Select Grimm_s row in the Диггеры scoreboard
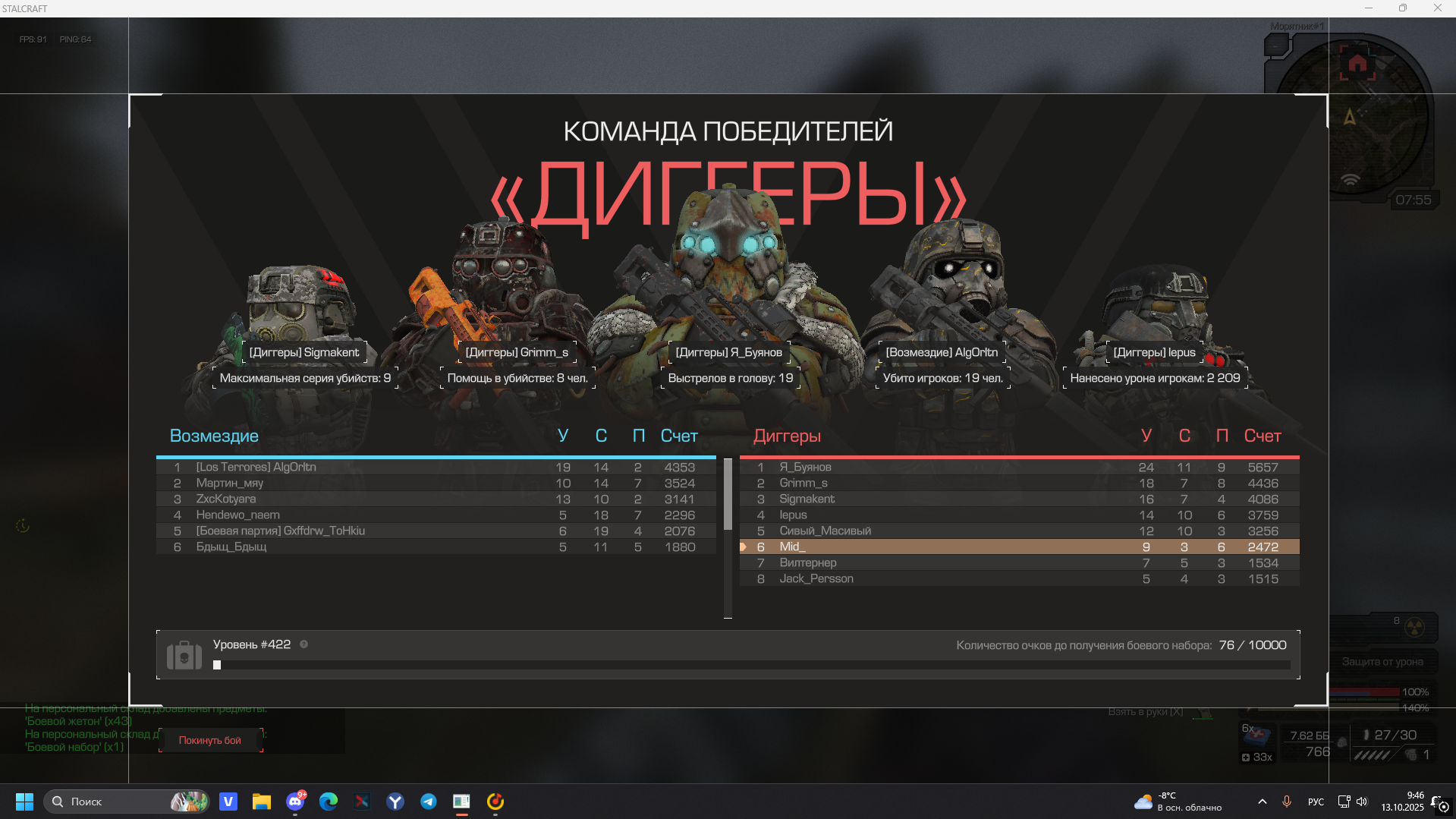 (1019, 484)
